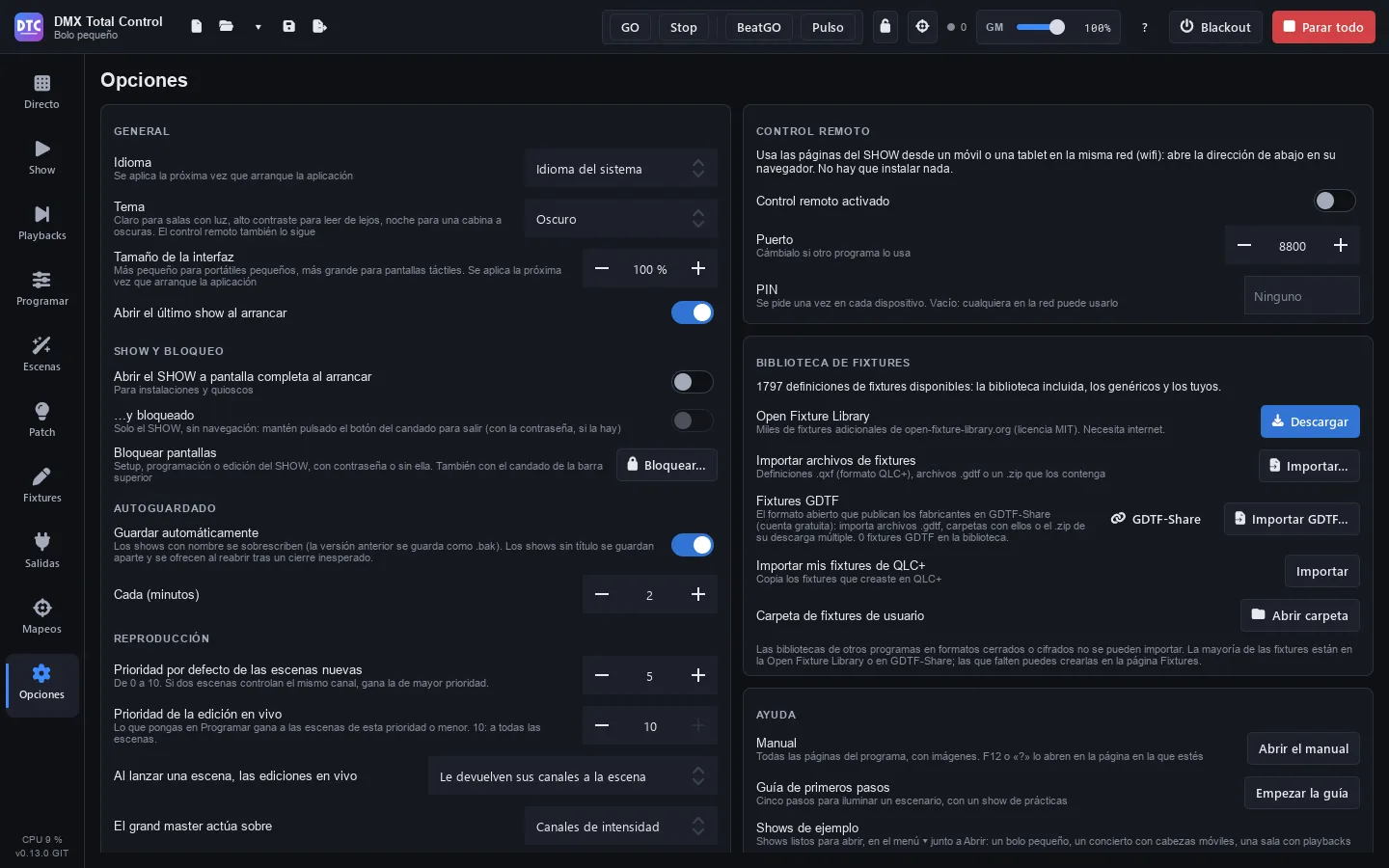
Task: Increase Tamaño de la interfaz with plus
Action: (698, 269)
